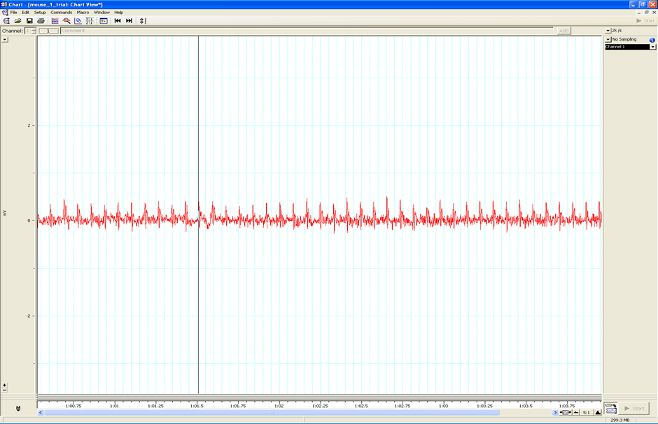The image size is (658, 424).
Task: Click the horizontal expand mountain icon
Action: (598, 413)
